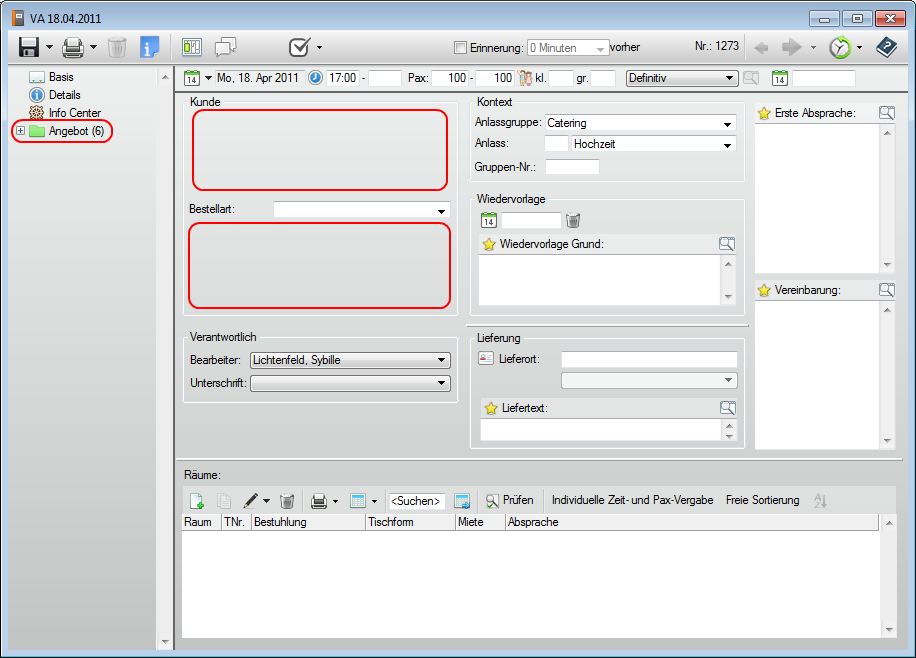Open the Definitiv status dropdown
Viewport: 916px width, 658px height.
click(x=730, y=78)
